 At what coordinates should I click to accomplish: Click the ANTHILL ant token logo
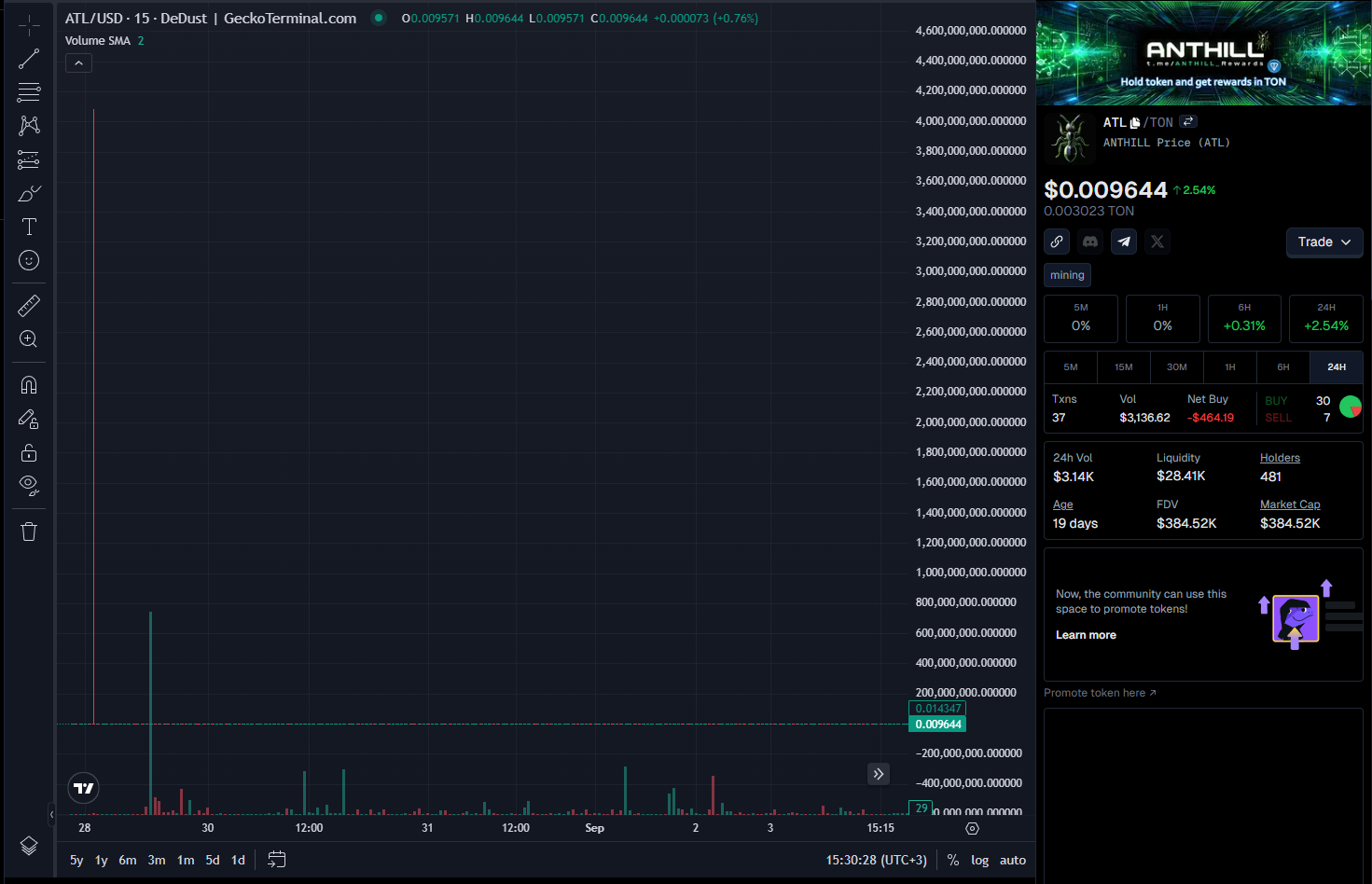pyautogui.click(x=1070, y=137)
